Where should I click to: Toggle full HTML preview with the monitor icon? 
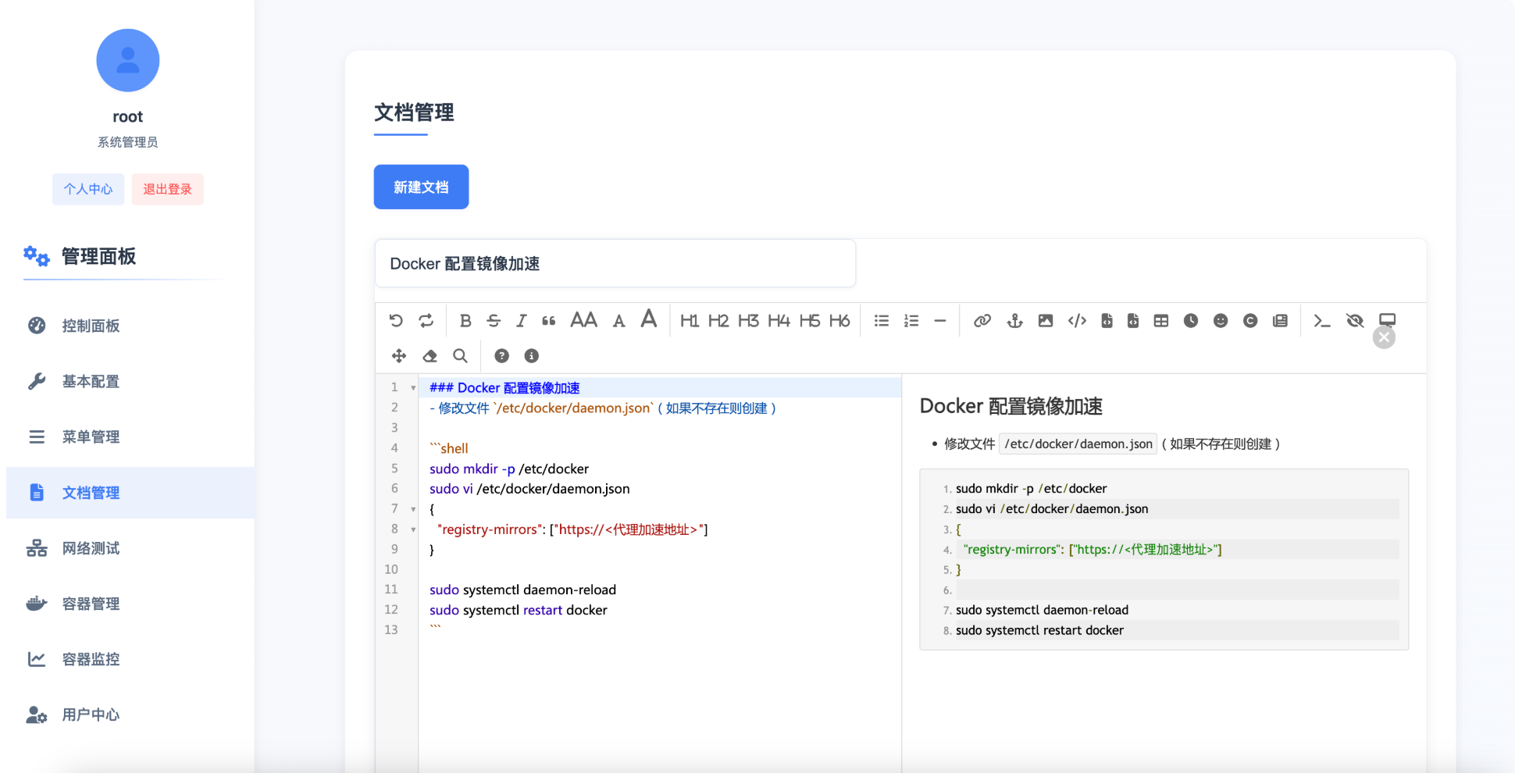1387,320
